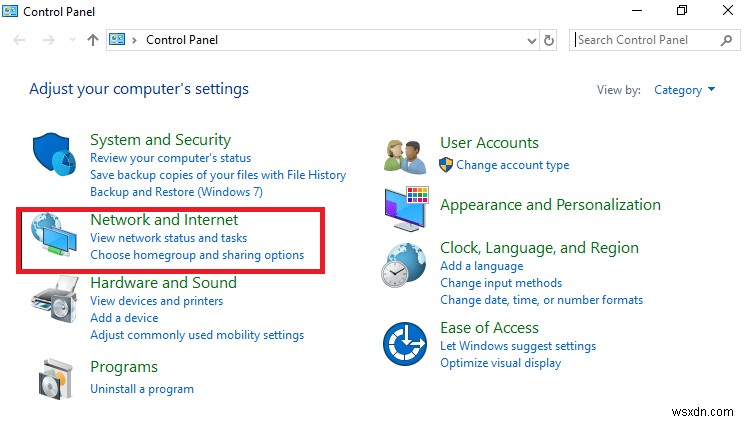Open the View by Category dropdown
The width and height of the screenshot is (745, 422).
[684, 90]
